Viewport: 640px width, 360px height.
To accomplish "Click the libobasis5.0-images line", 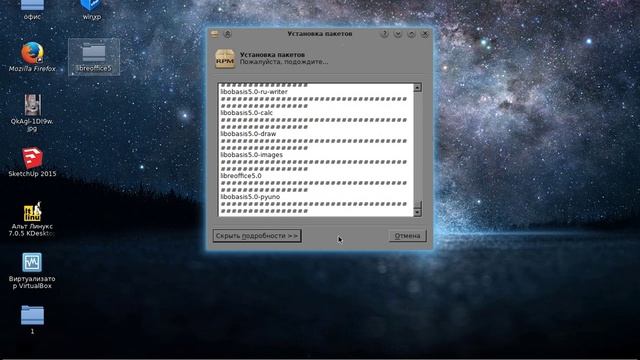I will (x=251, y=155).
